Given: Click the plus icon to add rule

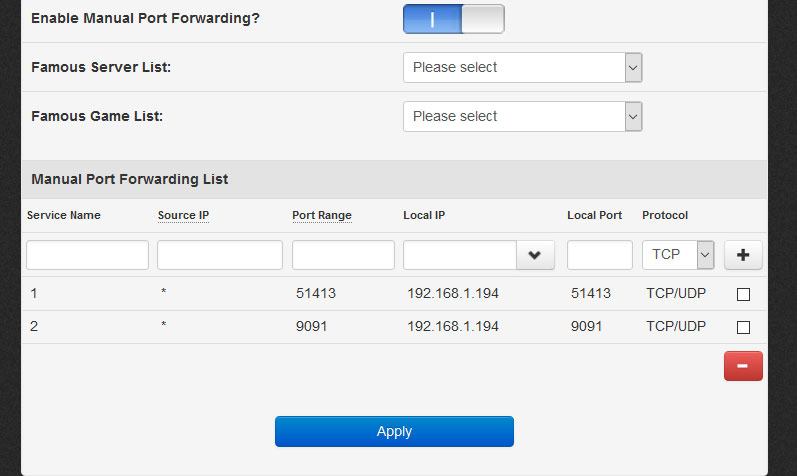Looking at the screenshot, I should [743, 255].
